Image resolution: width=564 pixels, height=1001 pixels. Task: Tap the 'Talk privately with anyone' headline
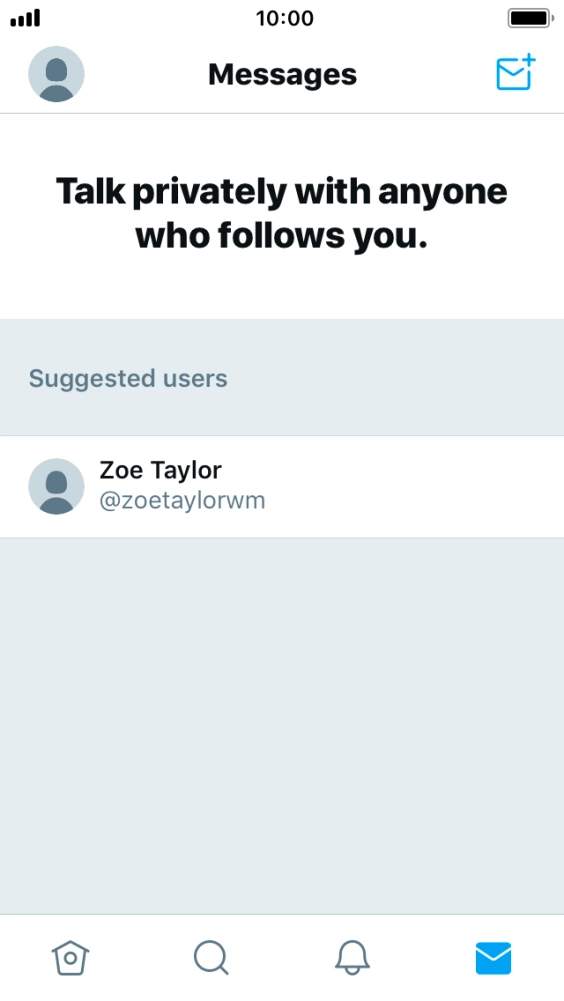click(x=282, y=192)
